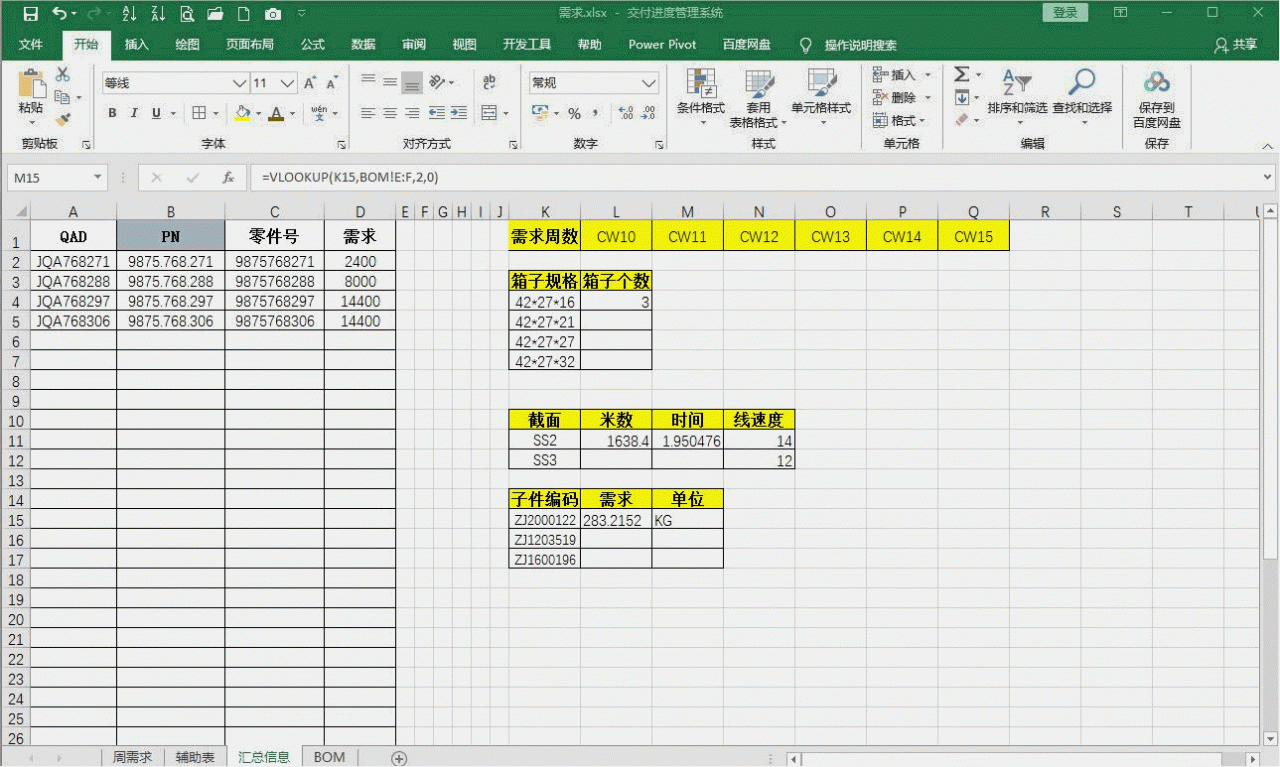
Task: Increase font size with the larger A icon
Action: [311, 83]
